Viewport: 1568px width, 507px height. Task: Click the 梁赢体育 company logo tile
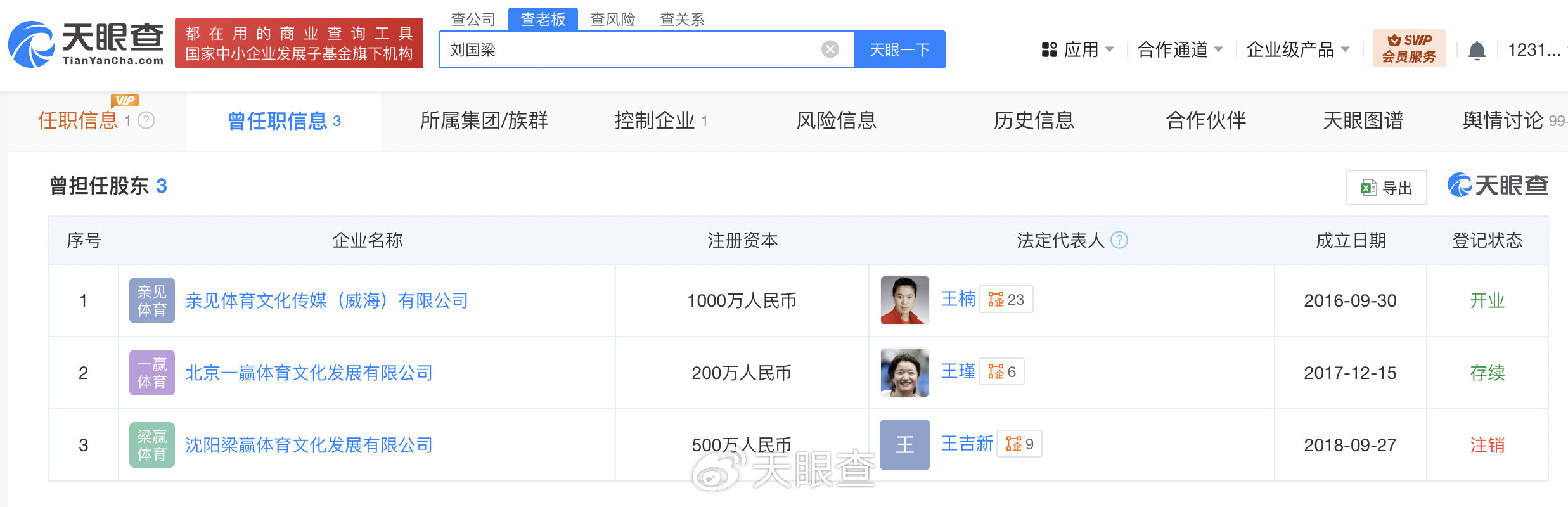tap(152, 445)
